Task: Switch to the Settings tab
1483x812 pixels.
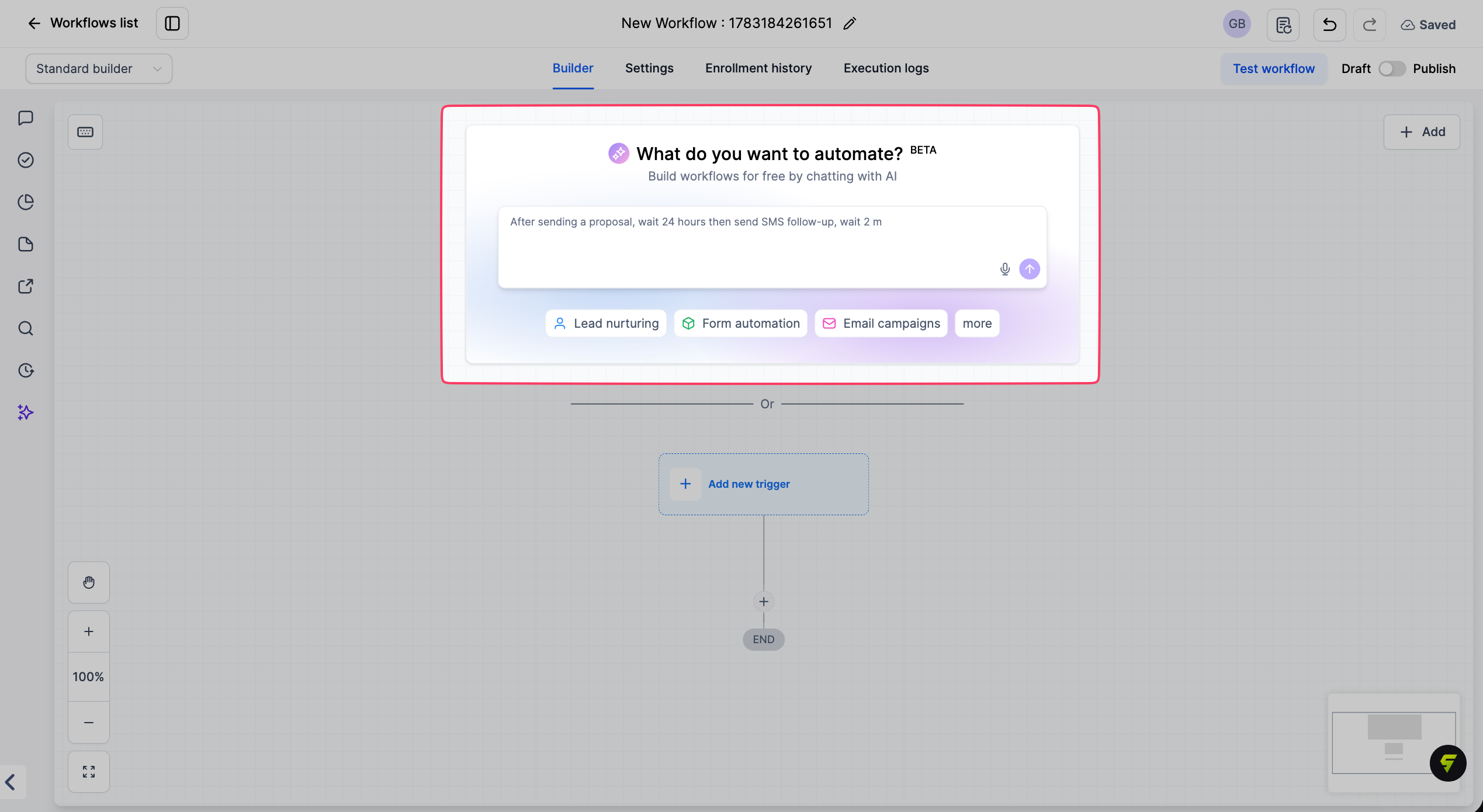Action: (649, 68)
